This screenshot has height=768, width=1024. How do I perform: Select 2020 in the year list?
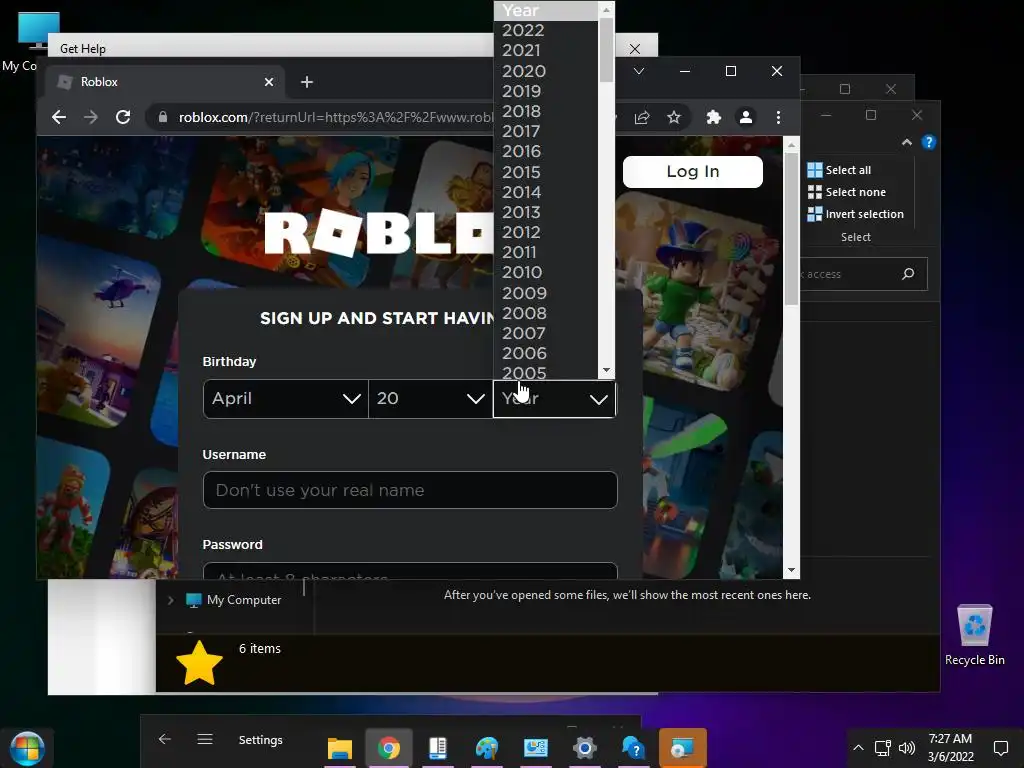click(545, 71)
